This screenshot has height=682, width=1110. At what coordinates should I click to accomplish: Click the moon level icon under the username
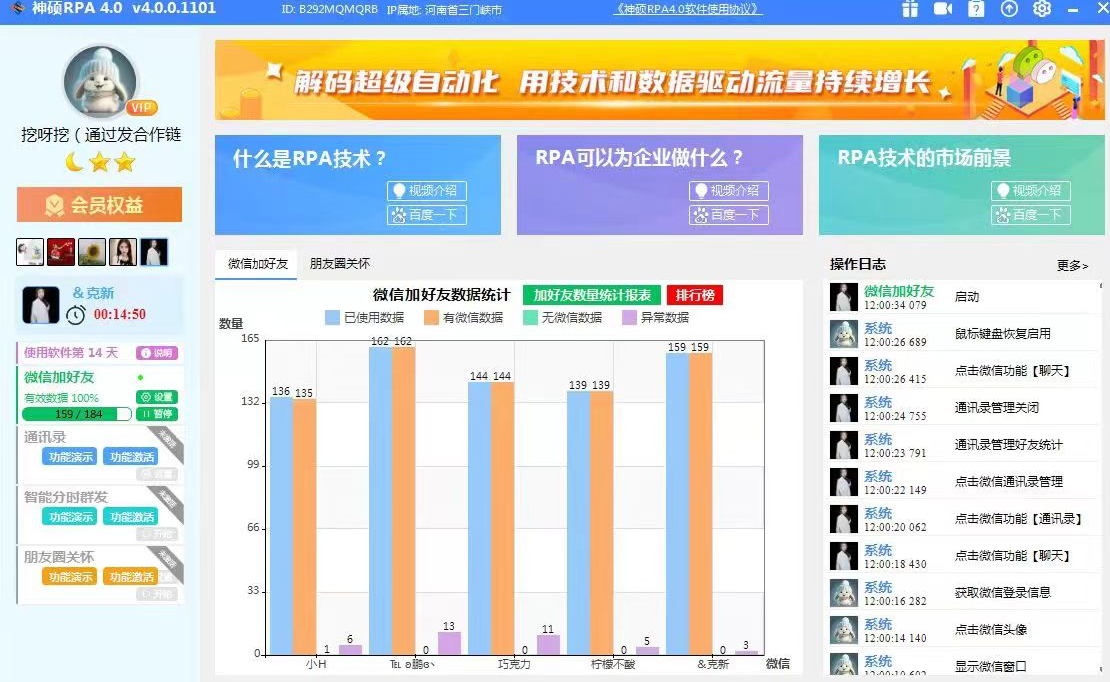(x=74, y=162)
